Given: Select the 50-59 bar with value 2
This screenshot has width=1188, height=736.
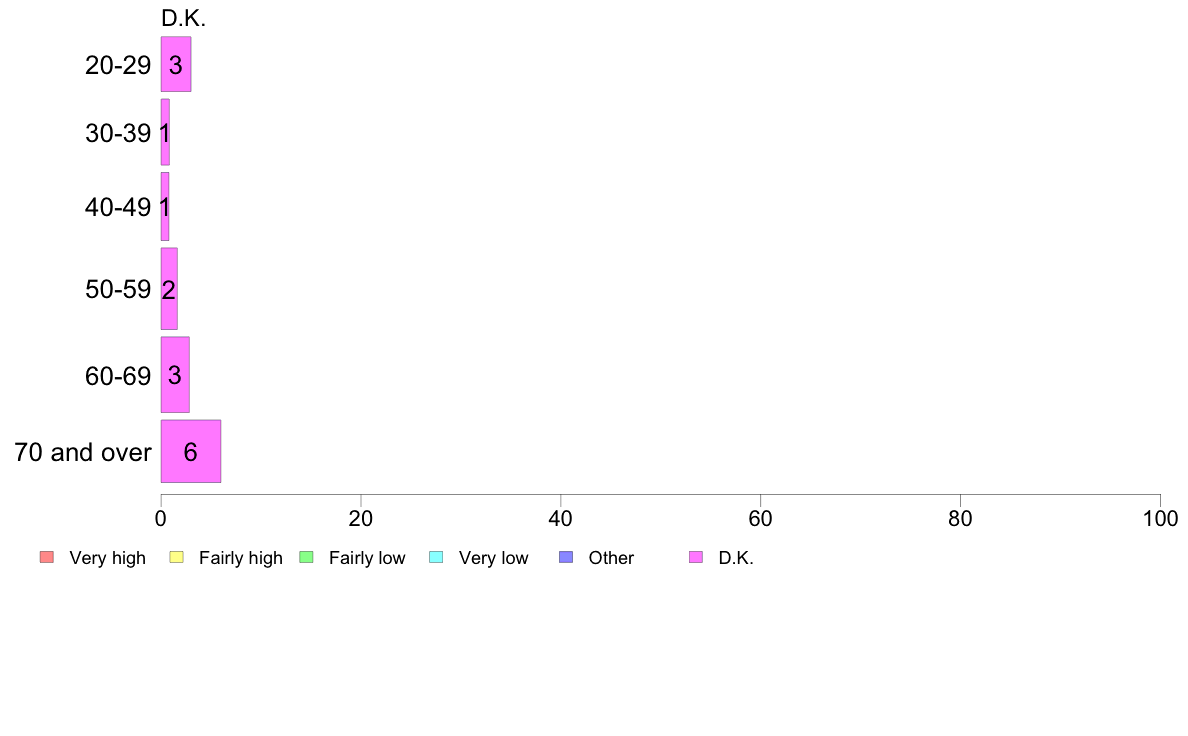Looking at the screenshot, I should point(169,289).
